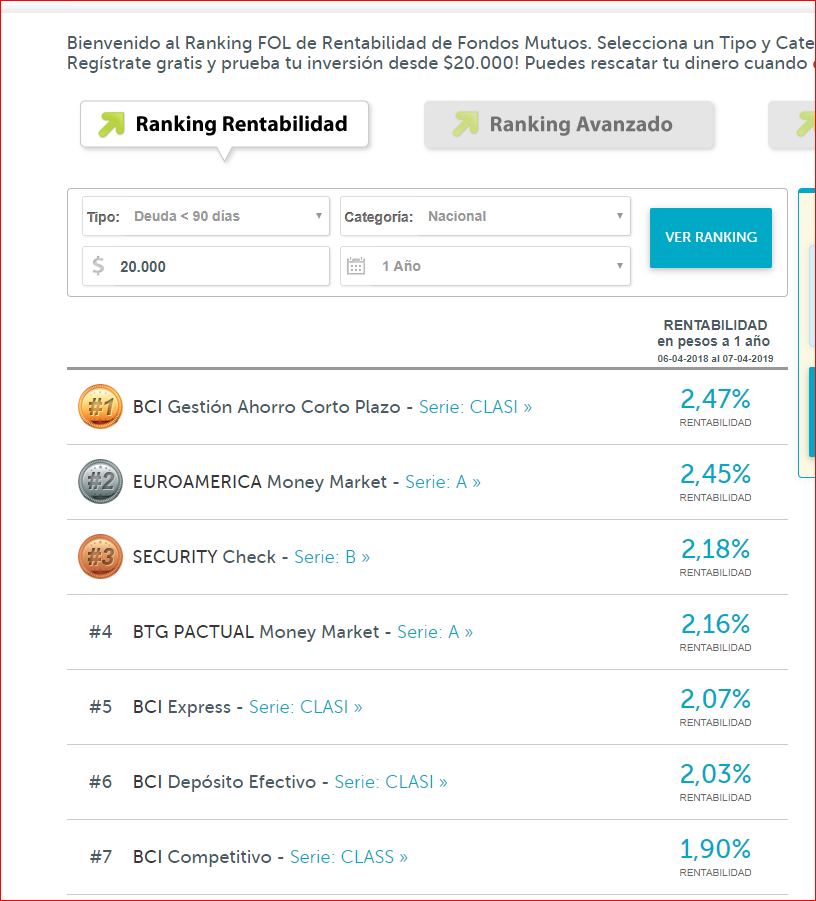Open the Serie: CLASI link for BCI Gestión

pos(475,407)
